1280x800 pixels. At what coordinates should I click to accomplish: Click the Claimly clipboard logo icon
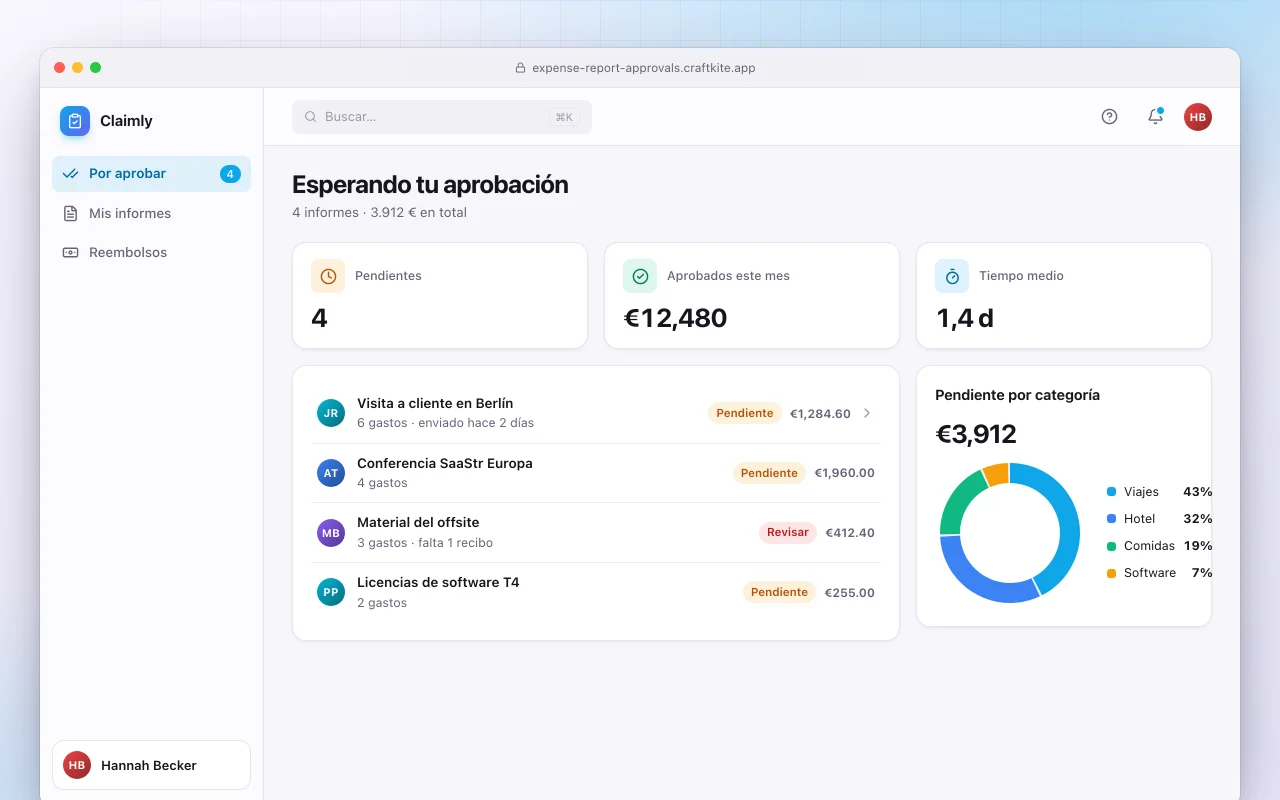[75, 121]
